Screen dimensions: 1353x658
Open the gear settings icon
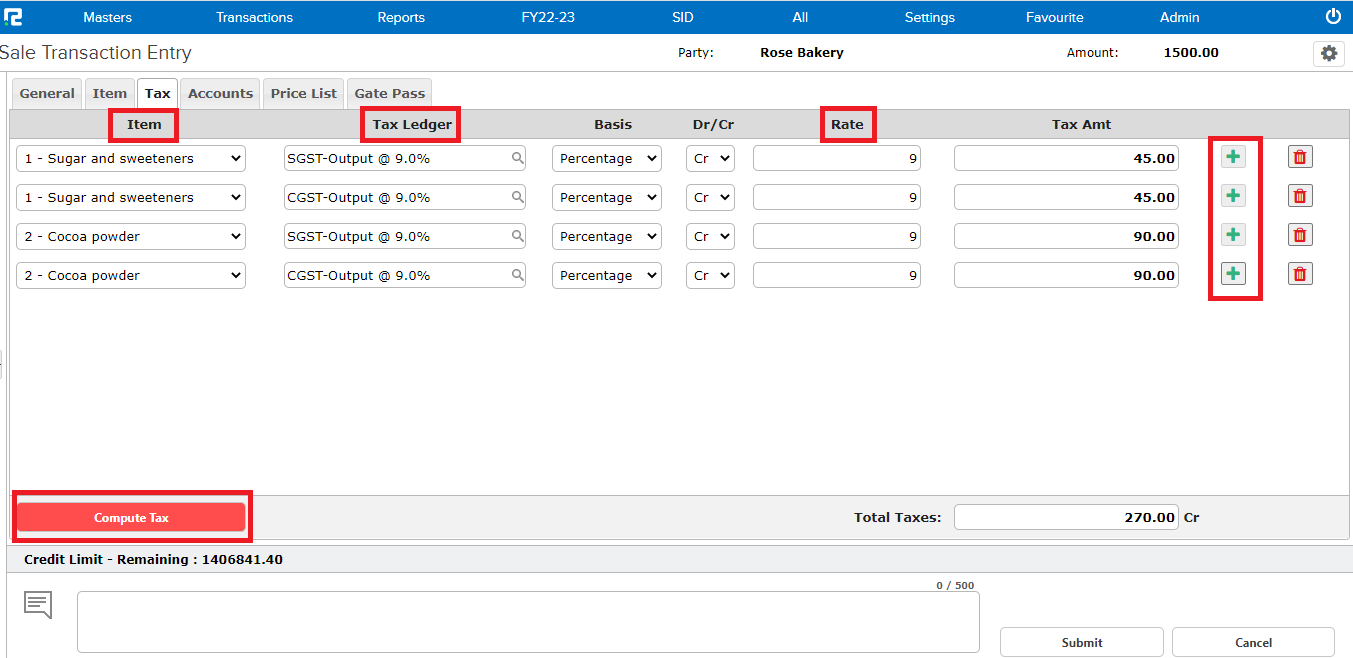tap(1328, 54)
